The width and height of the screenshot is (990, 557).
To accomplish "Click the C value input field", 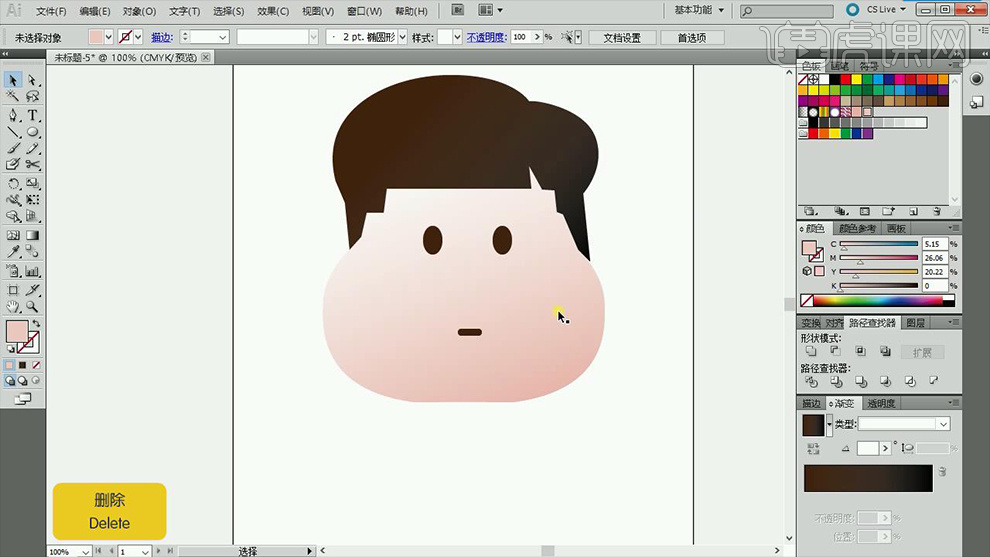I will point(933,244).
